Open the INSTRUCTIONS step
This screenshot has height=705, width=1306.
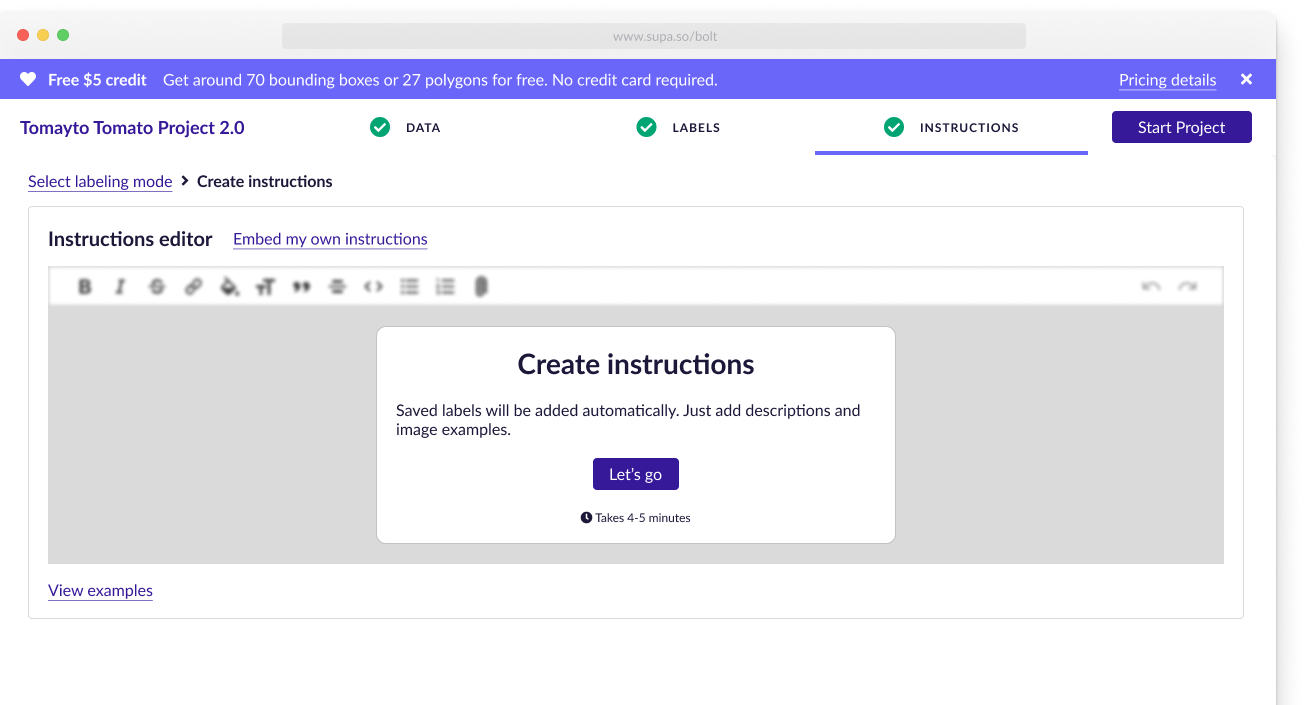coord(969,128)
